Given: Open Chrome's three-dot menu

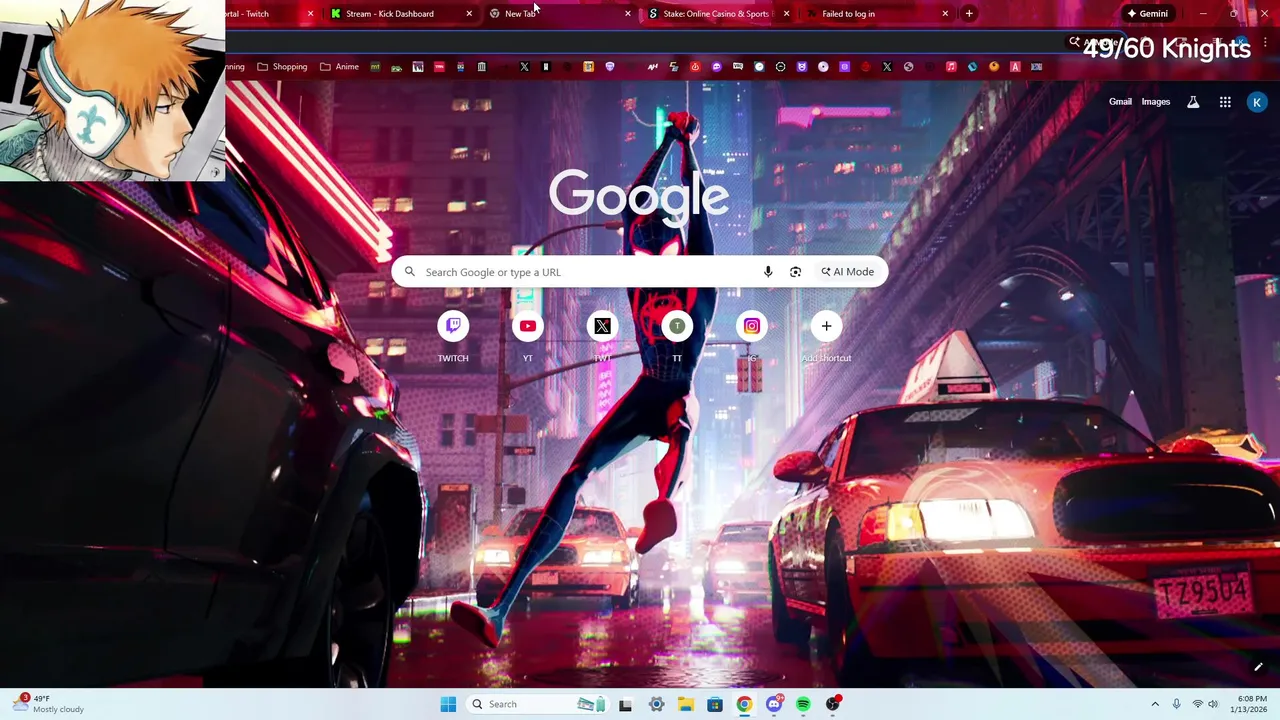Looking at the screenshot, I should pos(1266,43).
